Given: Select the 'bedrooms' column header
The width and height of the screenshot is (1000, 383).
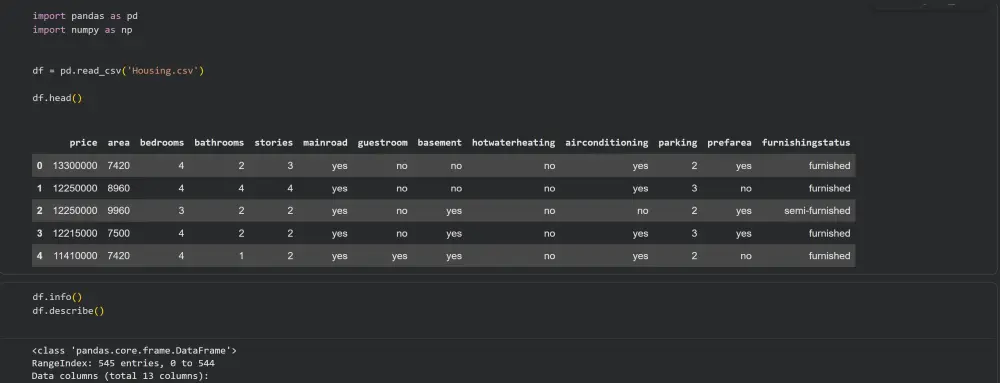Looking at the screenshot, I should point(162,143).
